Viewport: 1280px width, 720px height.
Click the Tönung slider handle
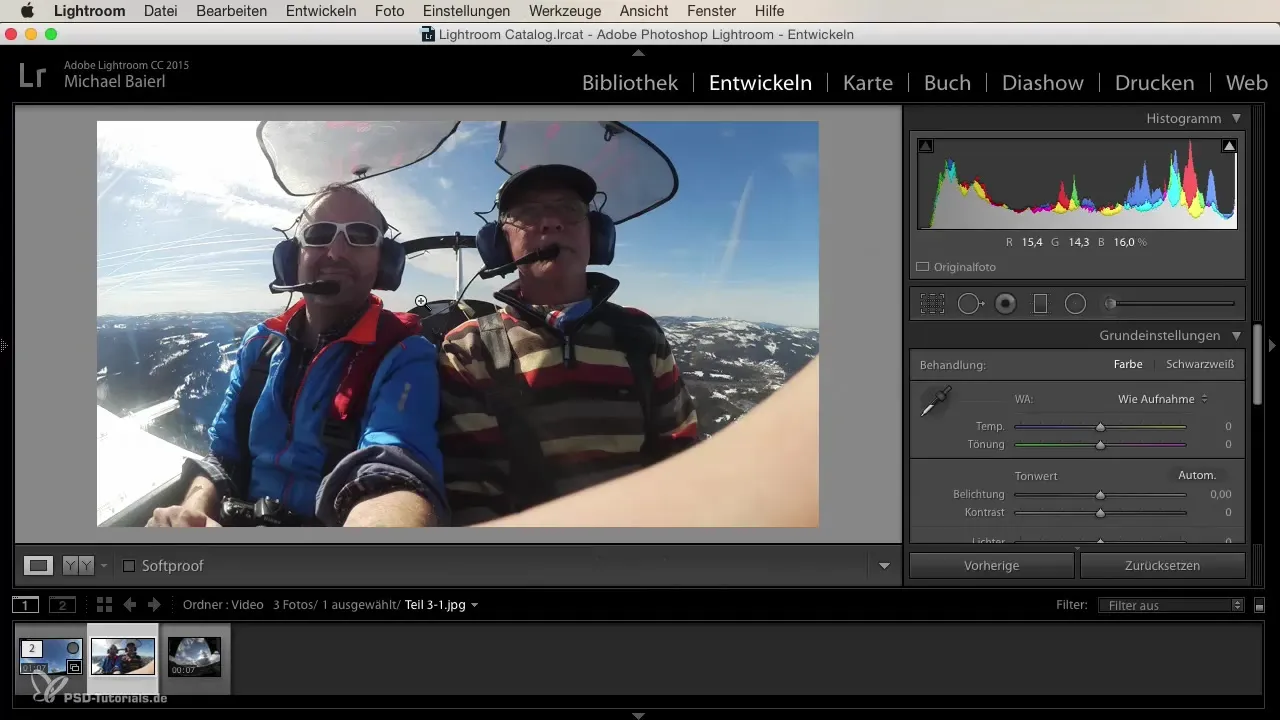coord(1100,445)
